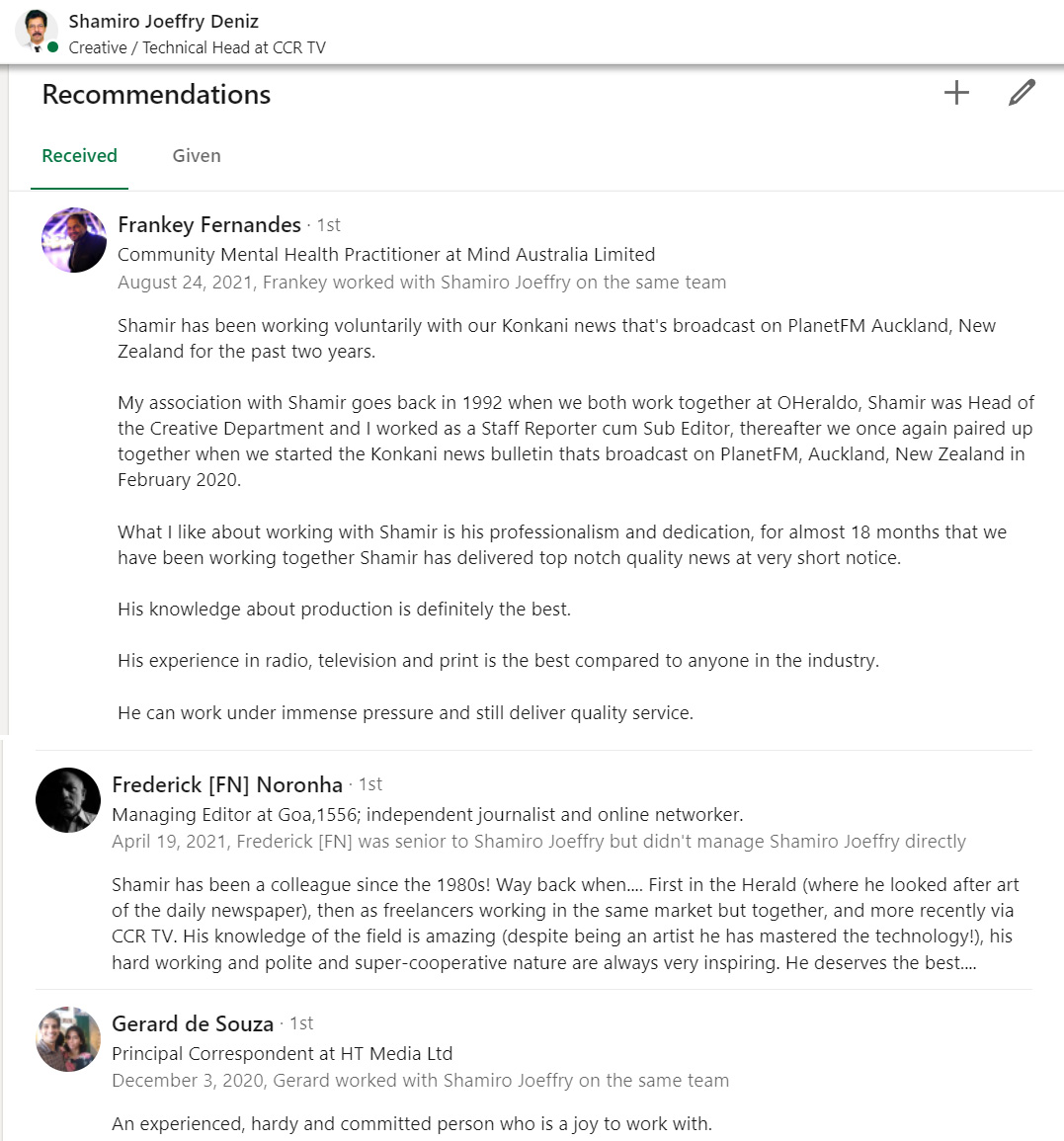Switch to the Given tab
Screen dimensions: 1064x1141
click(197, 156)
